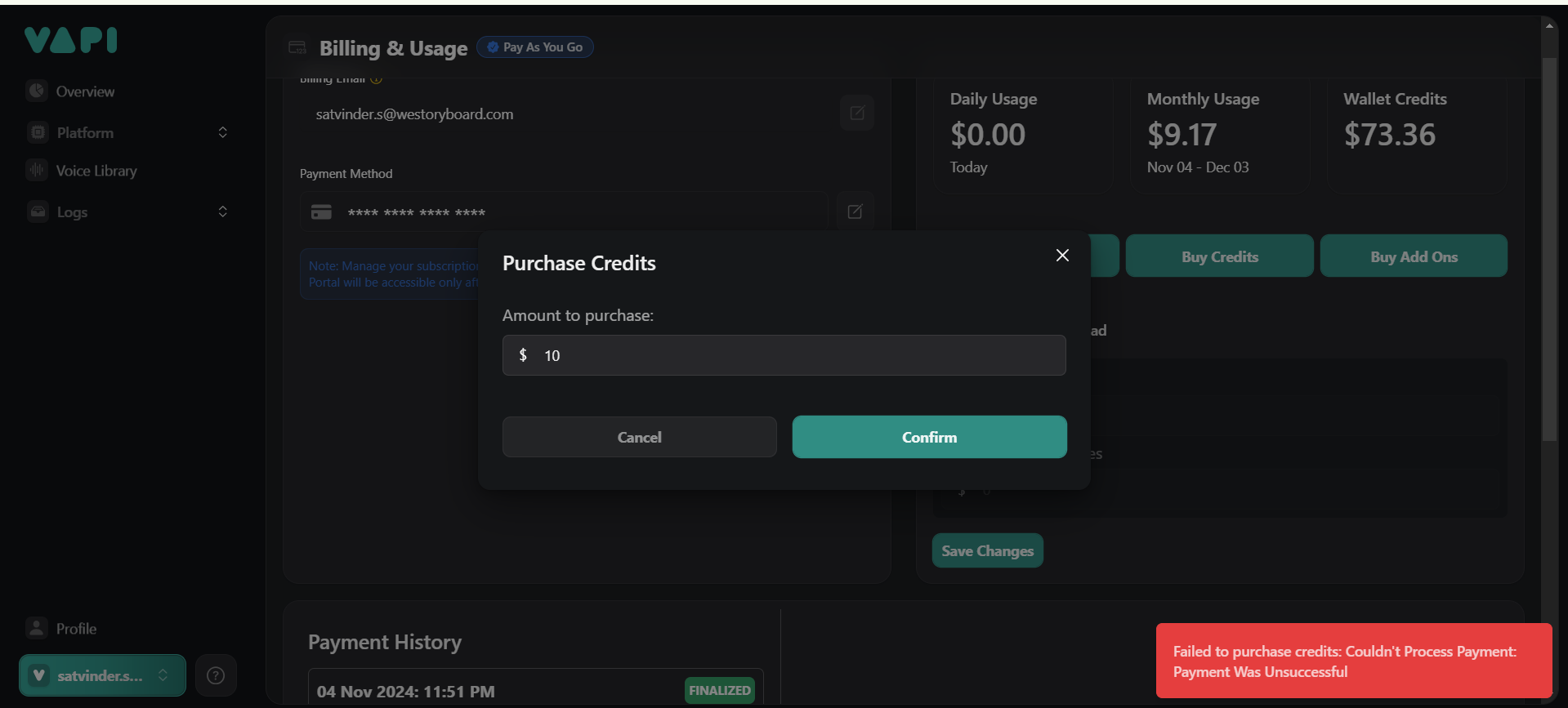Viewport: 1568px width, 708px height.
Task: Click the Voice Library waveform icon
Action: click(37, 170)
